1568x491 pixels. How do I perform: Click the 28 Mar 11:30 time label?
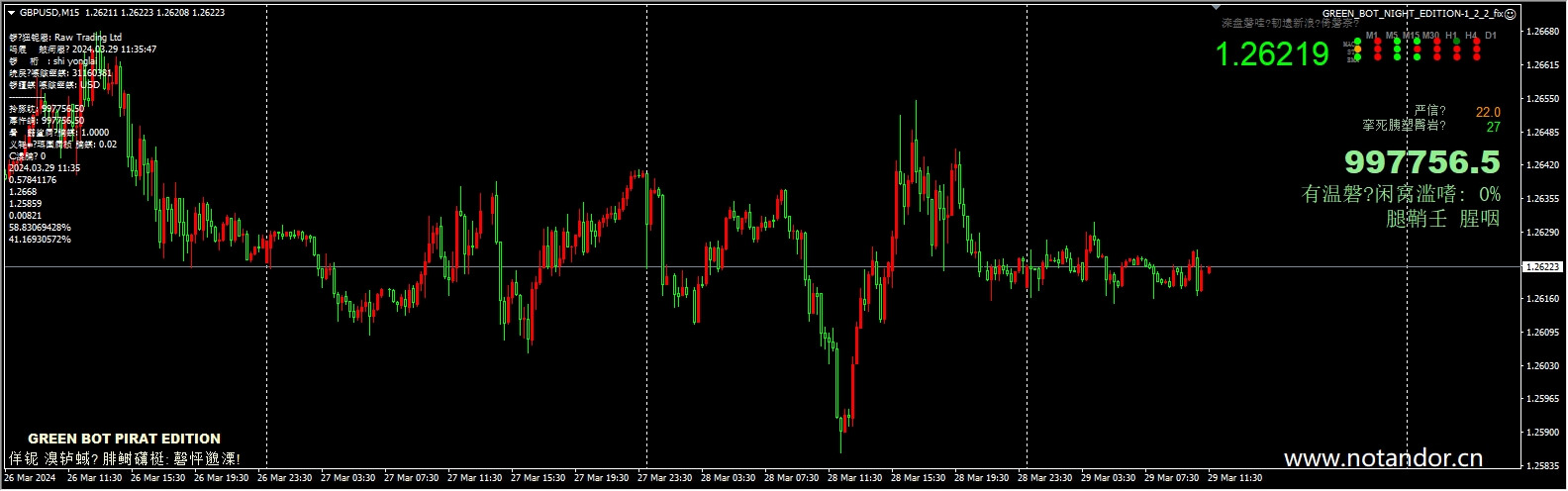point(855,478)
